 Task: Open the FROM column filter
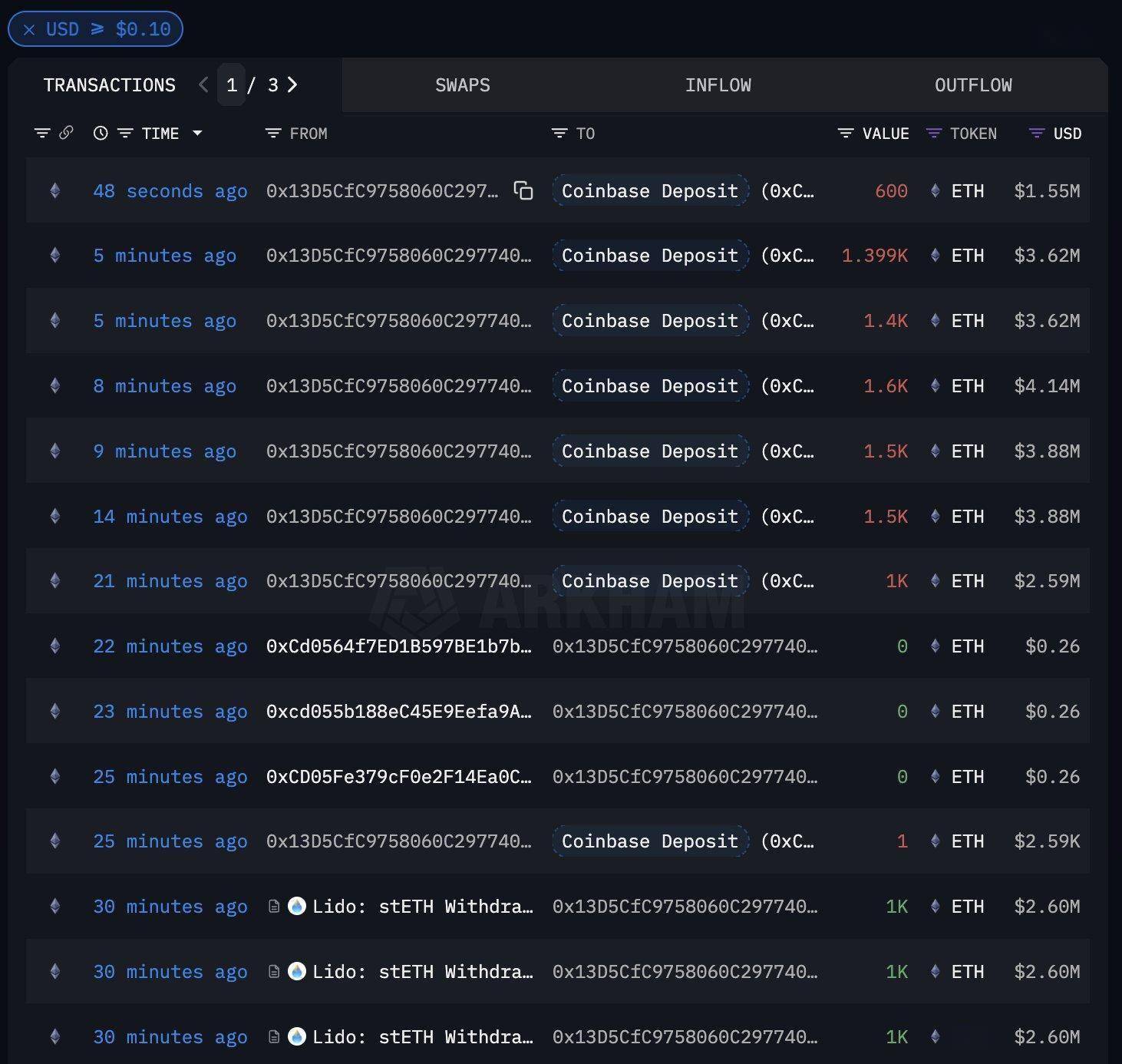click(x=272, y=134)
